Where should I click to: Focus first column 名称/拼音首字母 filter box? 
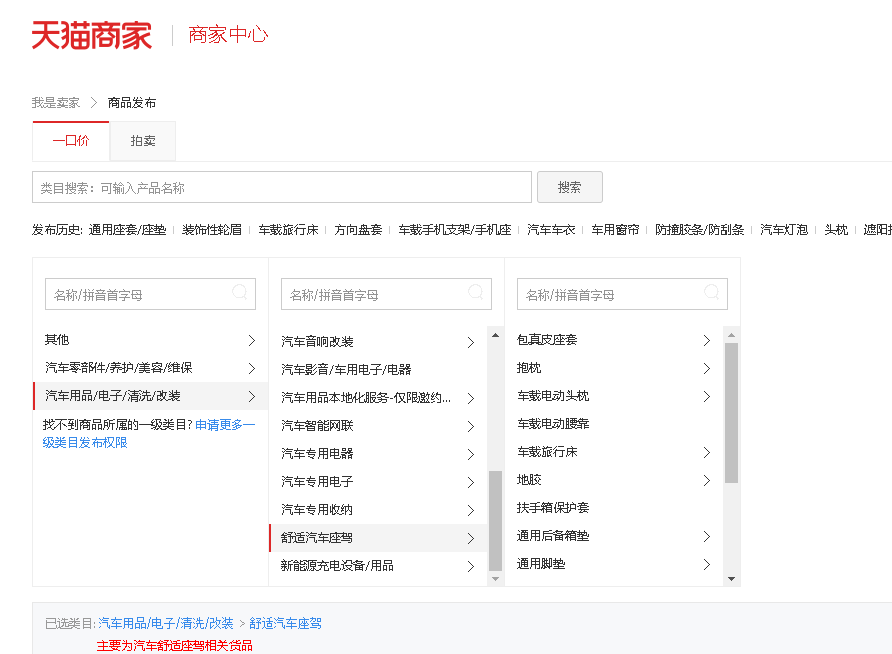pyautogui.click(x=150, y=294)
